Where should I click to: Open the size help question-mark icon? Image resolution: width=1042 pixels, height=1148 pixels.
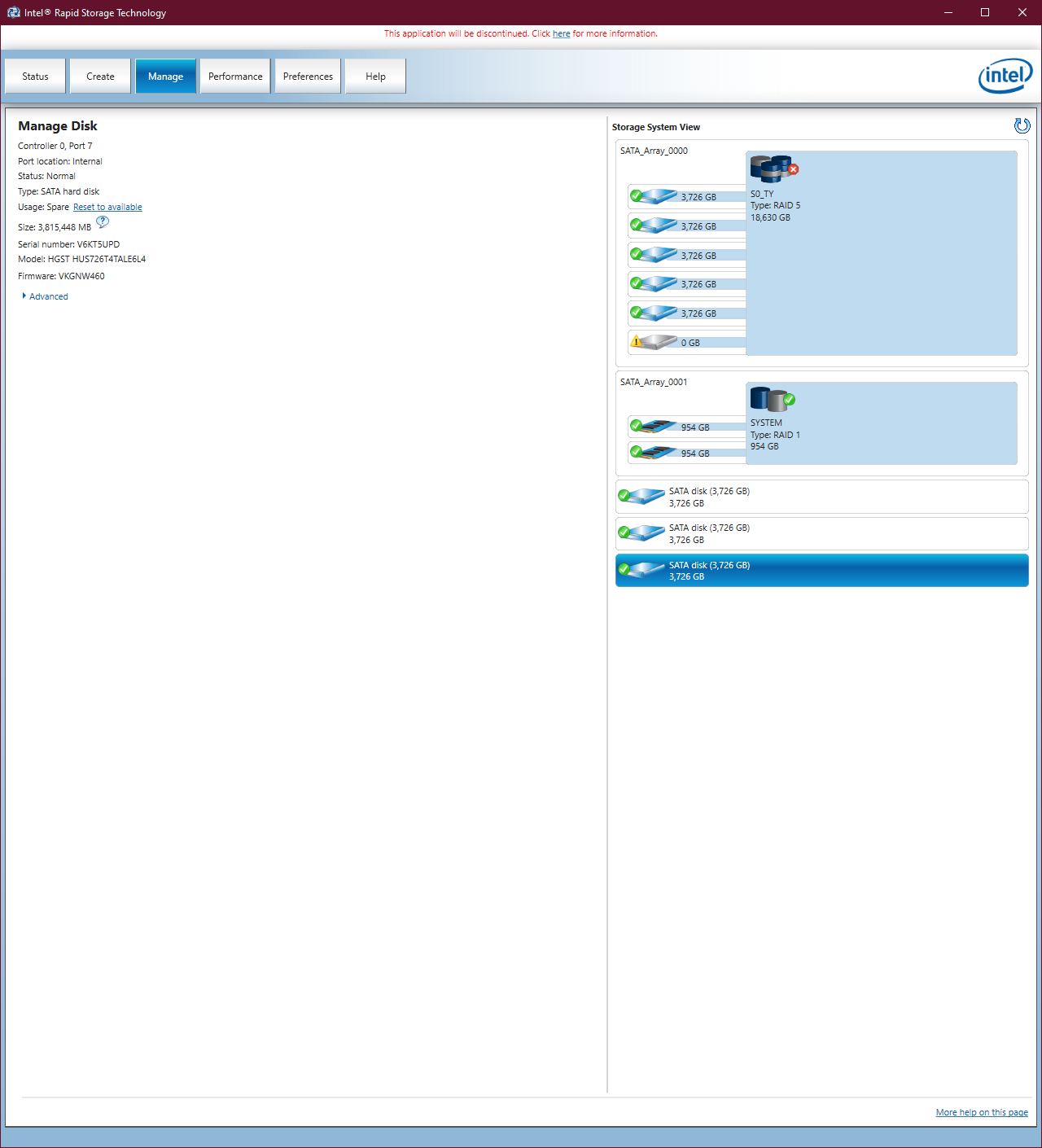(103, 222)
